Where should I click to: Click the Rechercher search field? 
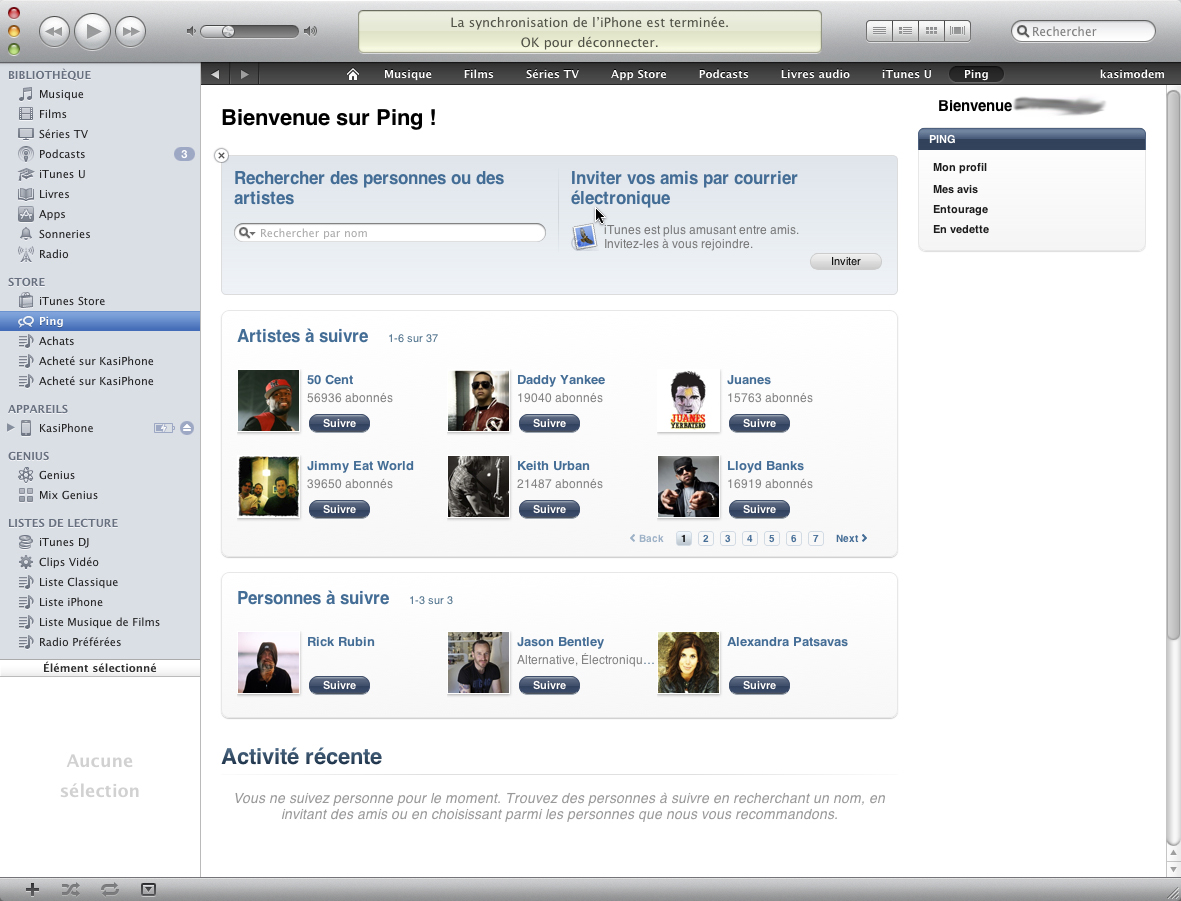coord(1083,31)
